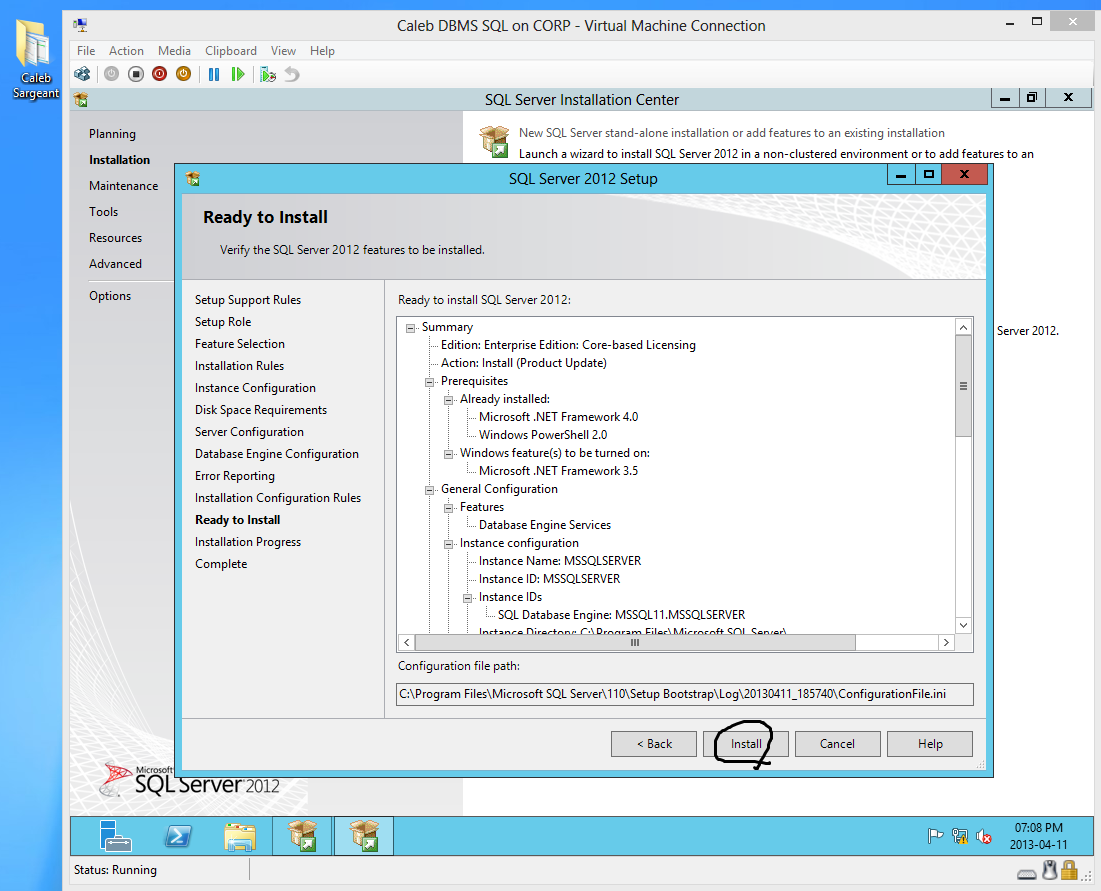Click the installation box icon beside New SQL Server
The height and width of the screenshot is (891, 1101).
tap(494, 141)
